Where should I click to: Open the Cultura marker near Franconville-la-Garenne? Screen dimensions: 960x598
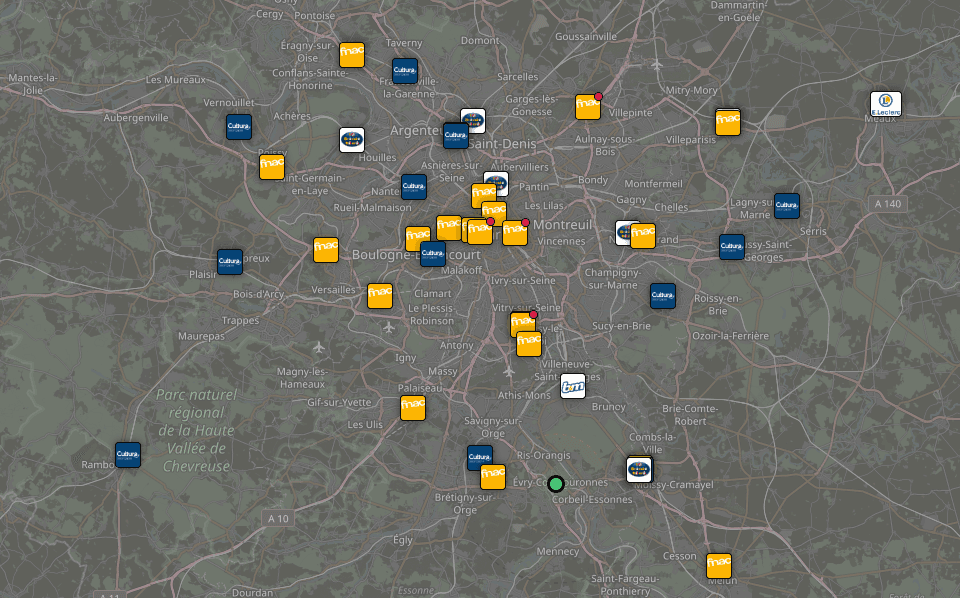405,71
